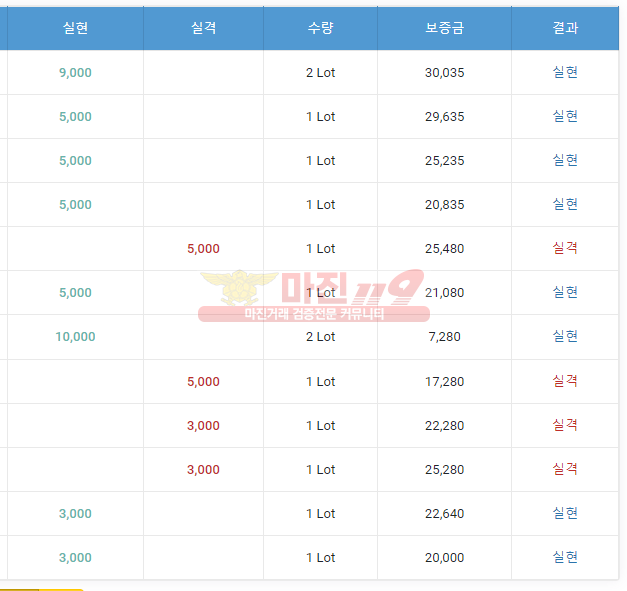
Task: Select the 9,000 realized value
Action: [75, 72]
